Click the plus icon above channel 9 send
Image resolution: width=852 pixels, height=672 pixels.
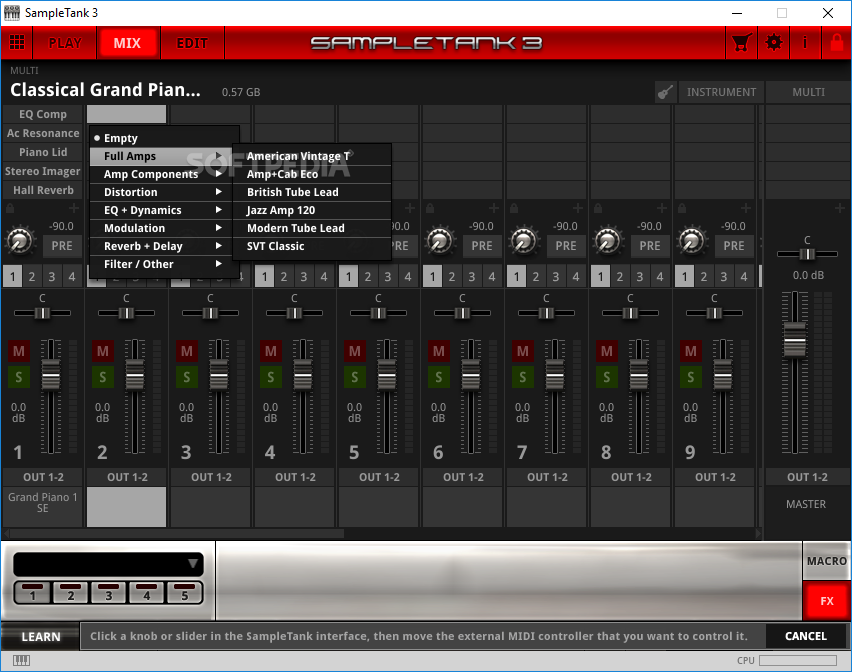tap(746, 208)
